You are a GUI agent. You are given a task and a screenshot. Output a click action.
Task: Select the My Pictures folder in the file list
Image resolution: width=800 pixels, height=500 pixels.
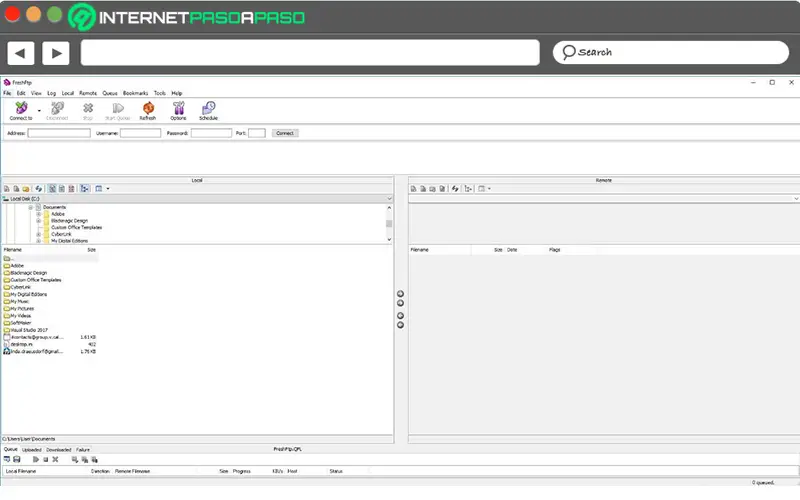coord(18,309)
